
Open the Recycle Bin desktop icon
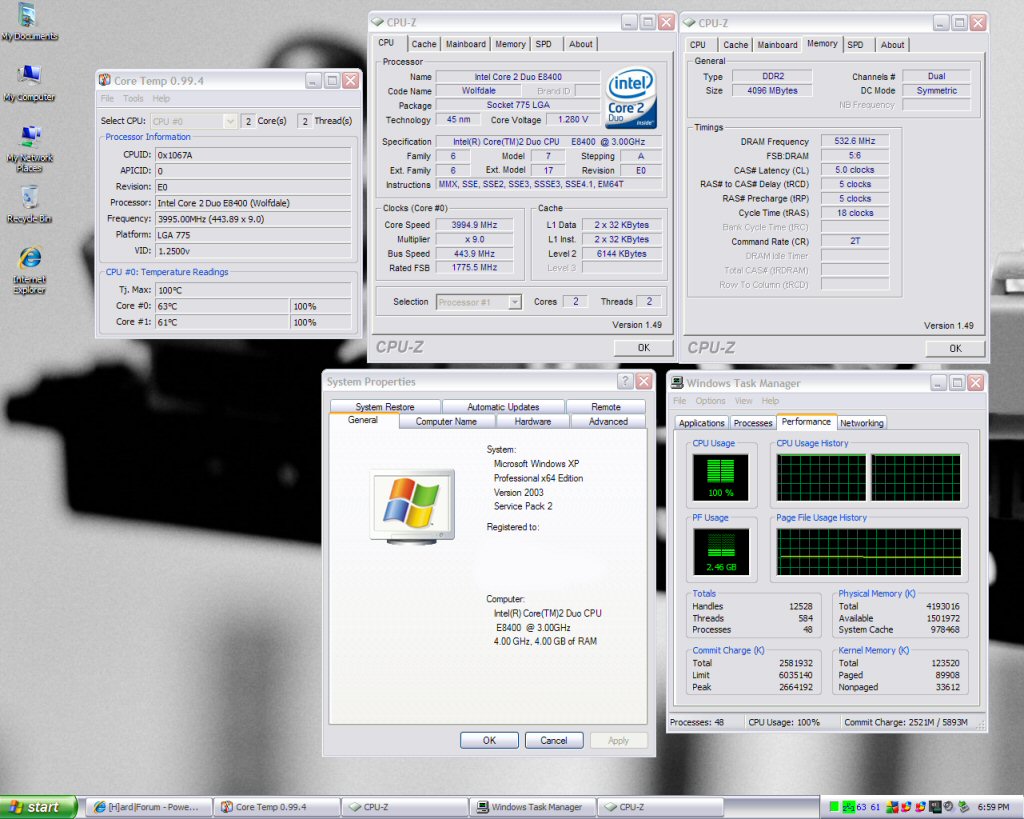[29, 204]
